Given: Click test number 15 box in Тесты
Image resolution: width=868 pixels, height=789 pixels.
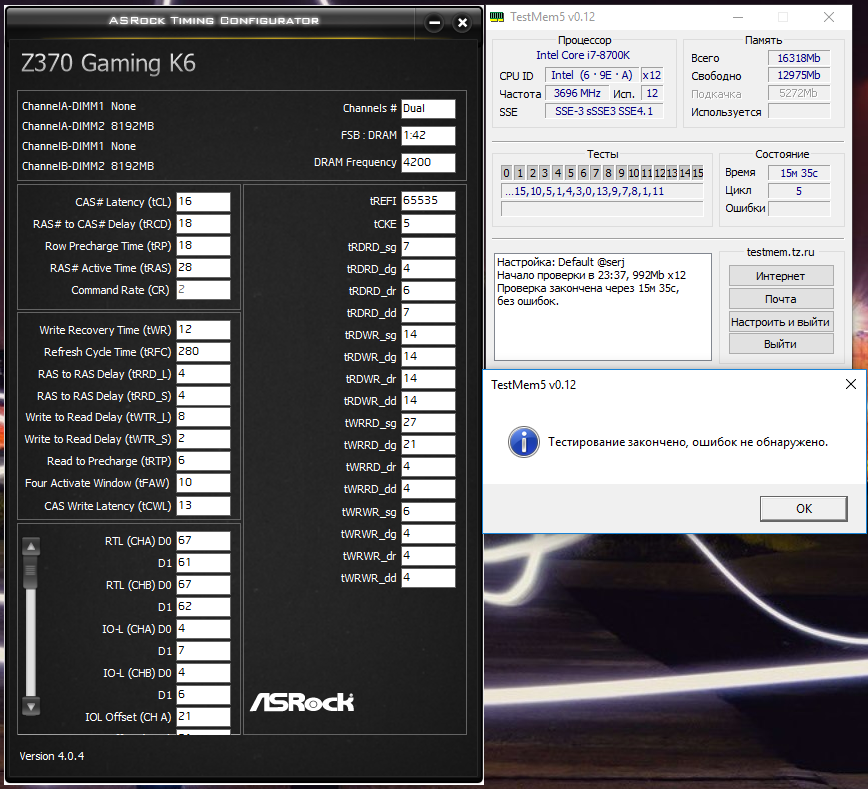Looking at the screenshot, I should [698, 173].
